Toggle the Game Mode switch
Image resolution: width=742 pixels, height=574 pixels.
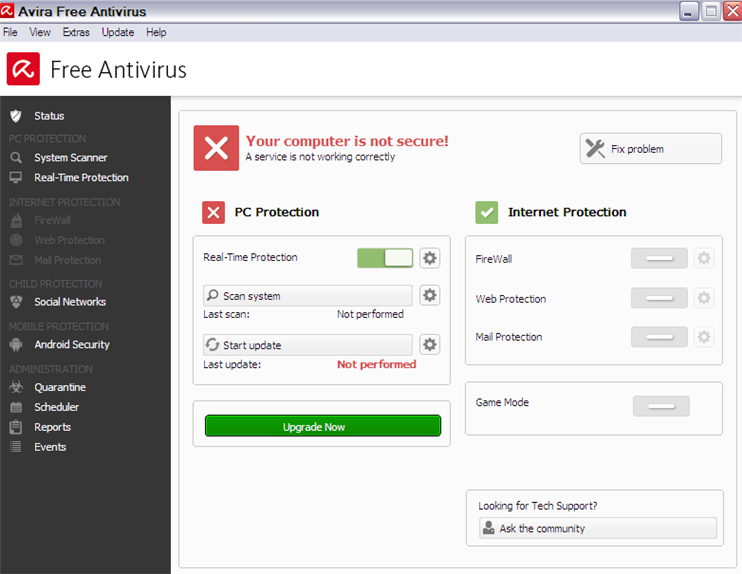(661, 406)
